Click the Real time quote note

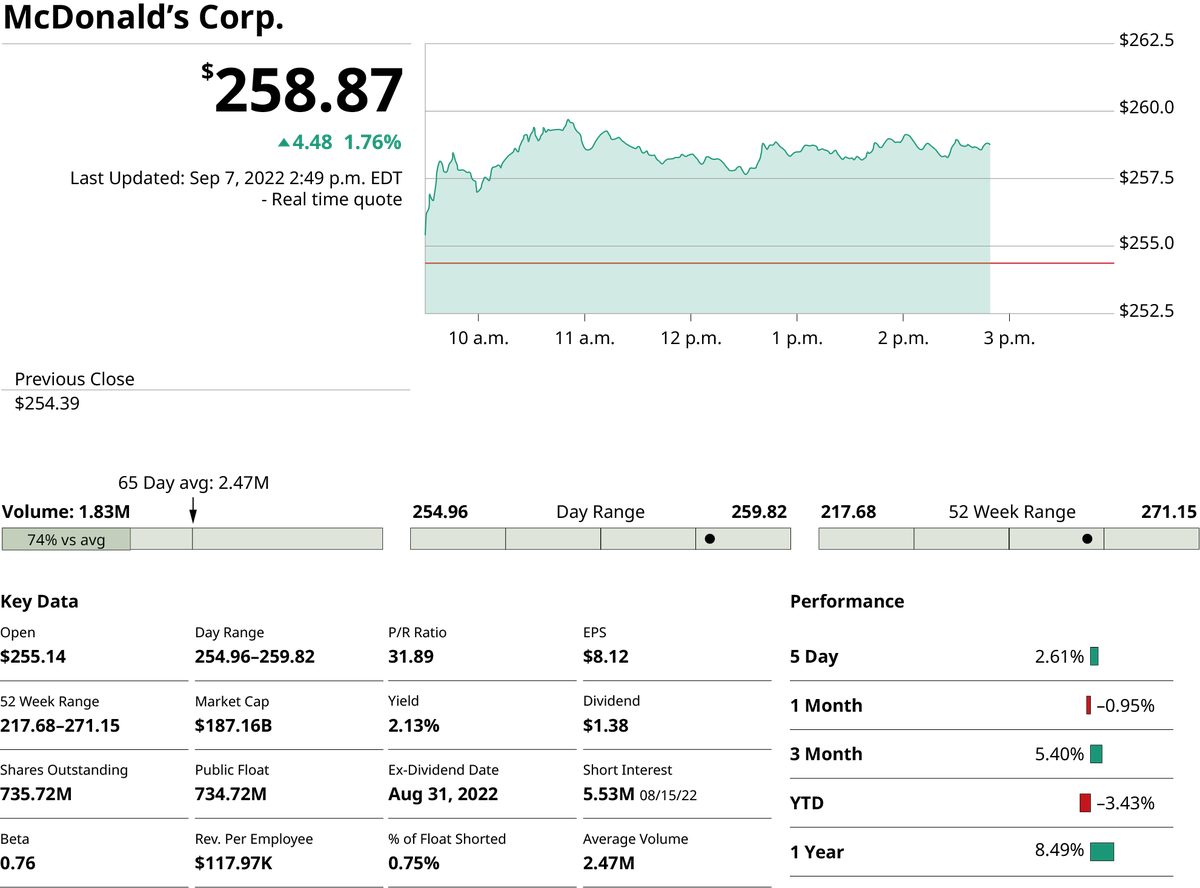[331, 200]
